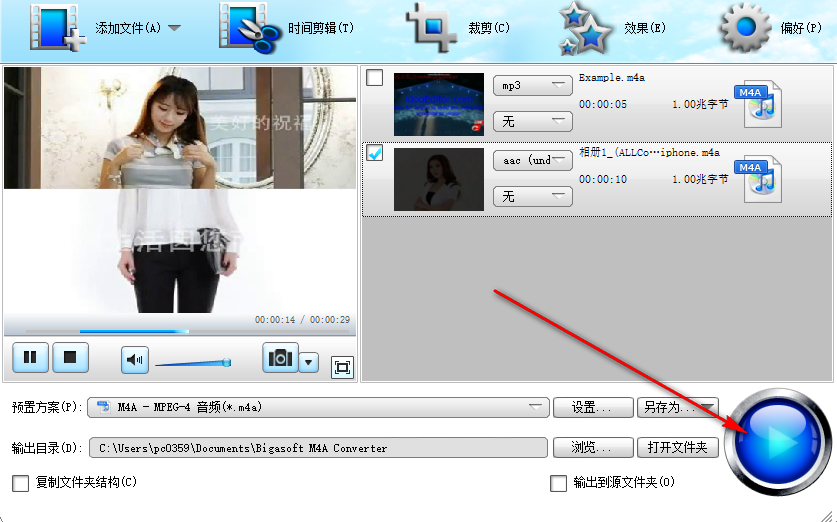Click duration 00:00:05 text
This screenshot has width=837, height=522.
click(603, 105)
